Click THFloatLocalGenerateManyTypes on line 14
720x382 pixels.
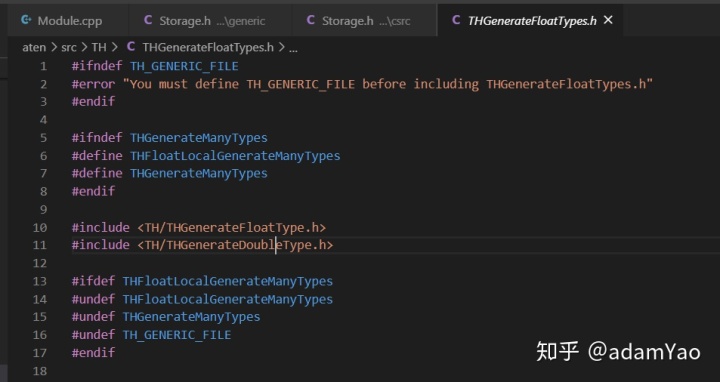[228, 299]
